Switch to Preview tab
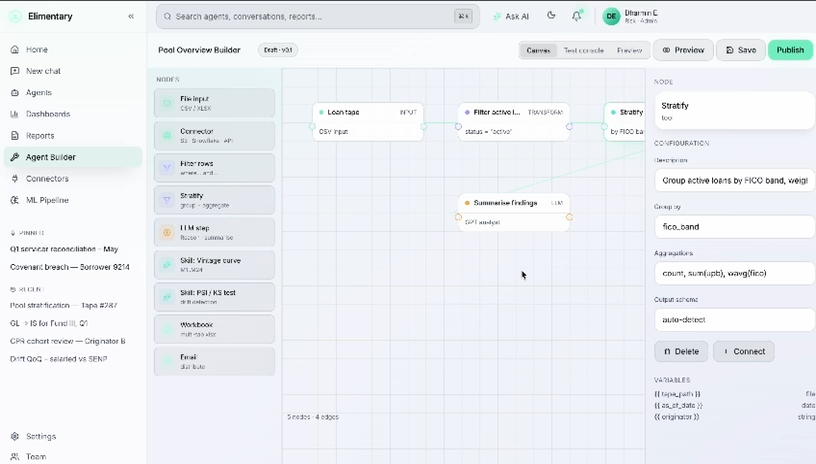The width and height of the screenshot is (816, 464). click(x=629, y=50)
